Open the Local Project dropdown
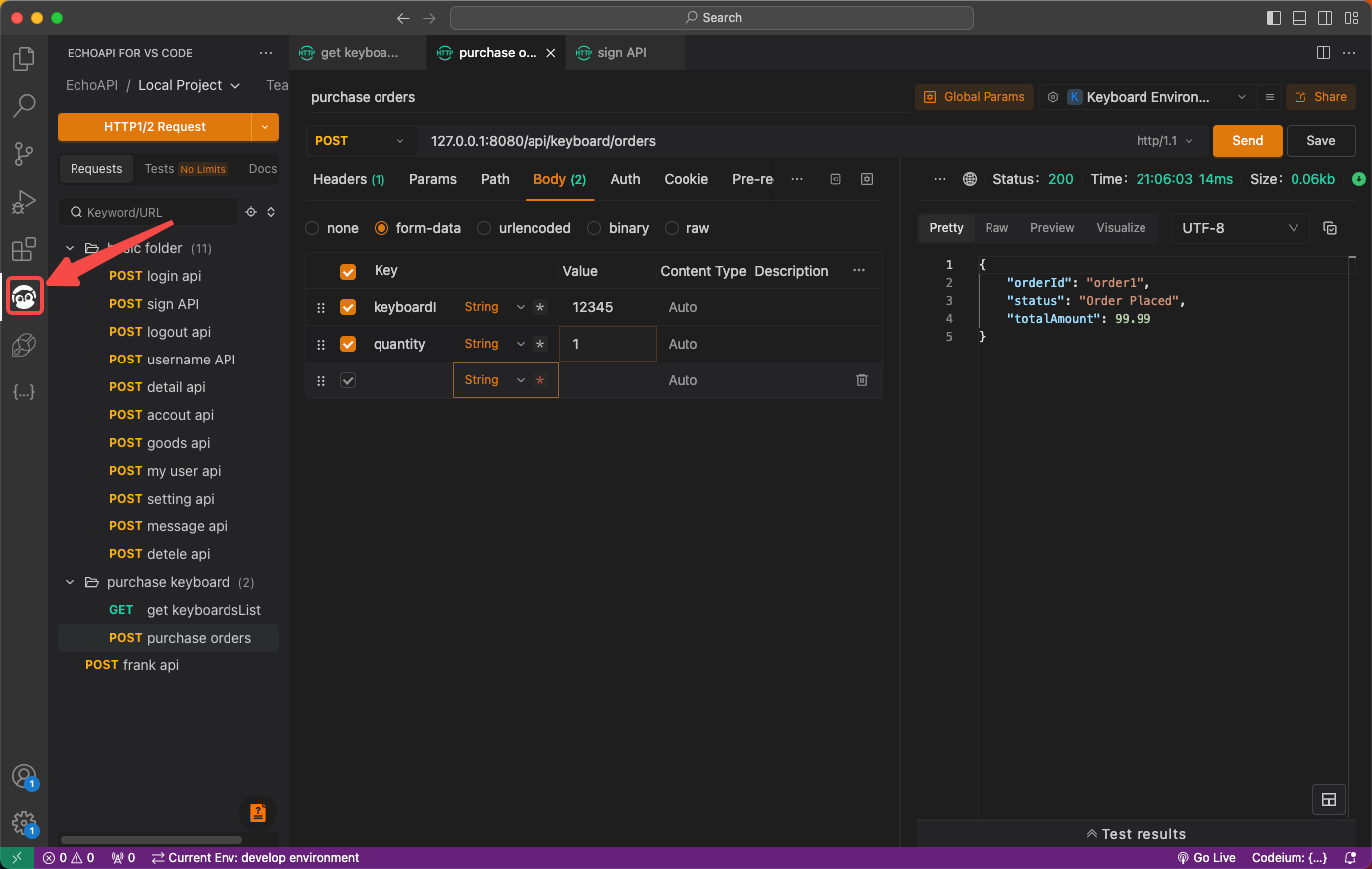Screen dimensions: 1372x869 point(189,86)
